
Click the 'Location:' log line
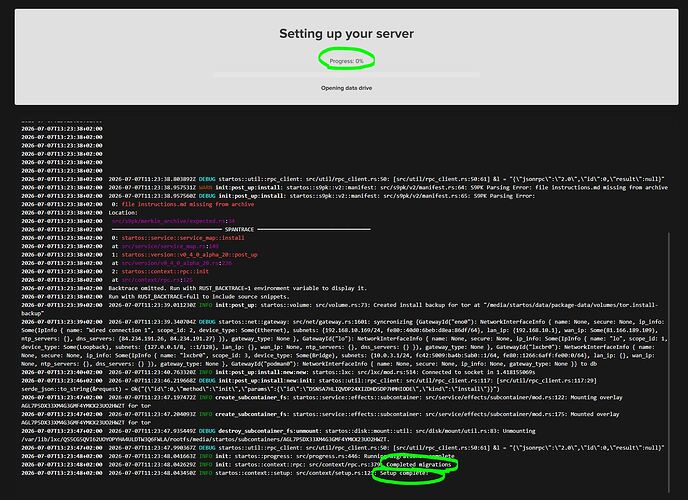(x=123, y=213)
